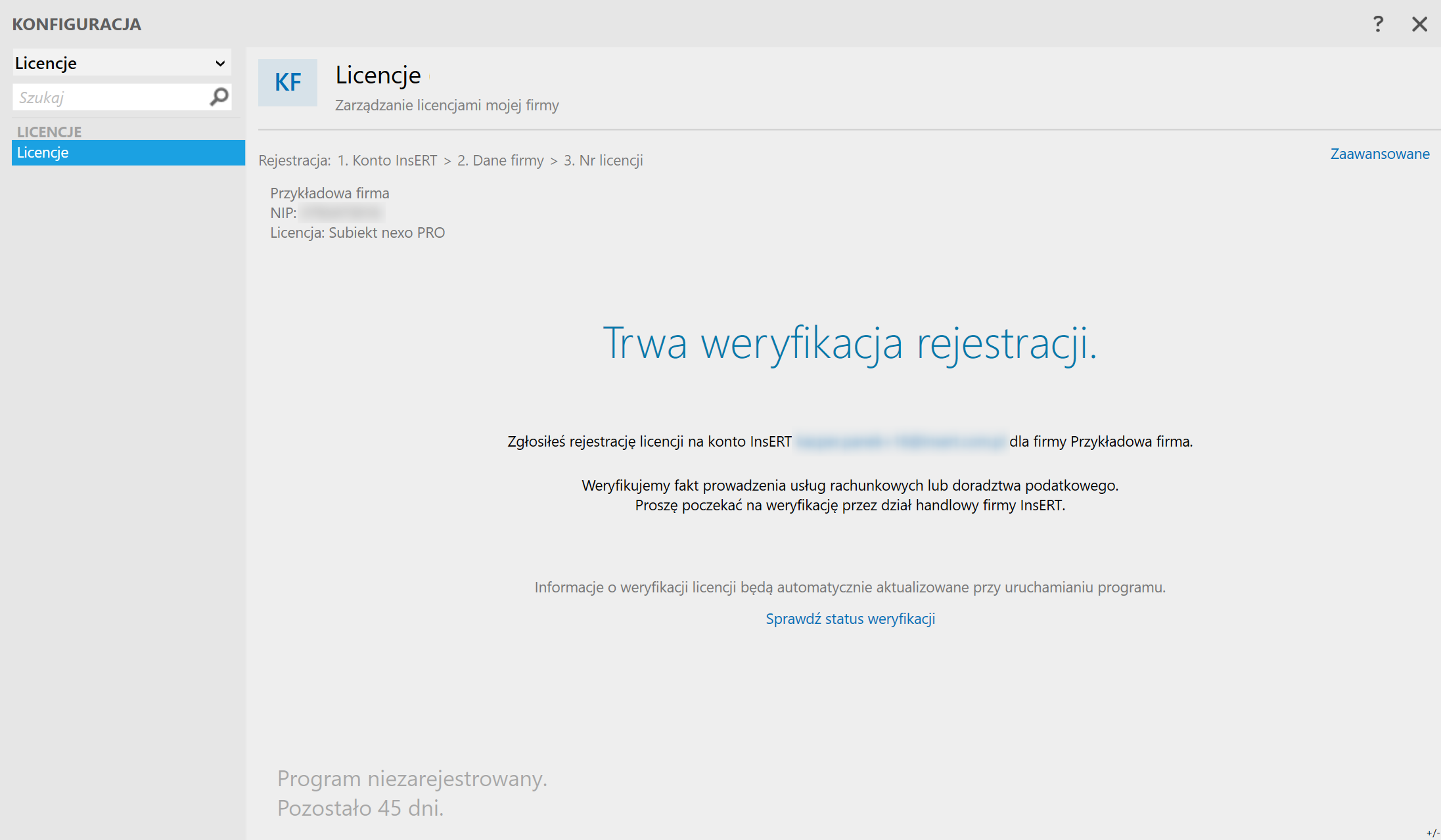
Task: Click 'Program niezarejestrowany' status text
Action: (x=412, y=778)
